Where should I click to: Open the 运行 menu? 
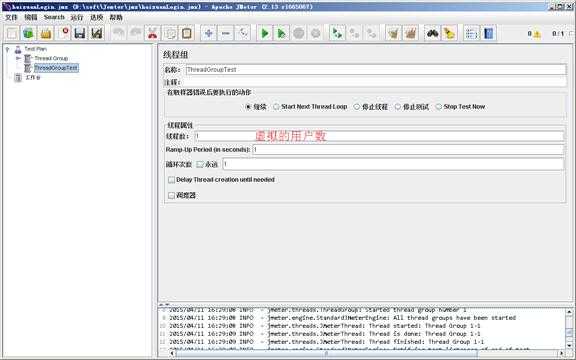77,17
